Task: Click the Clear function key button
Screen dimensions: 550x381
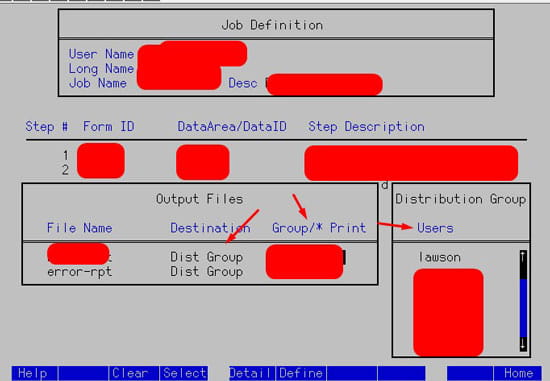Action: [x=134, y=373]
